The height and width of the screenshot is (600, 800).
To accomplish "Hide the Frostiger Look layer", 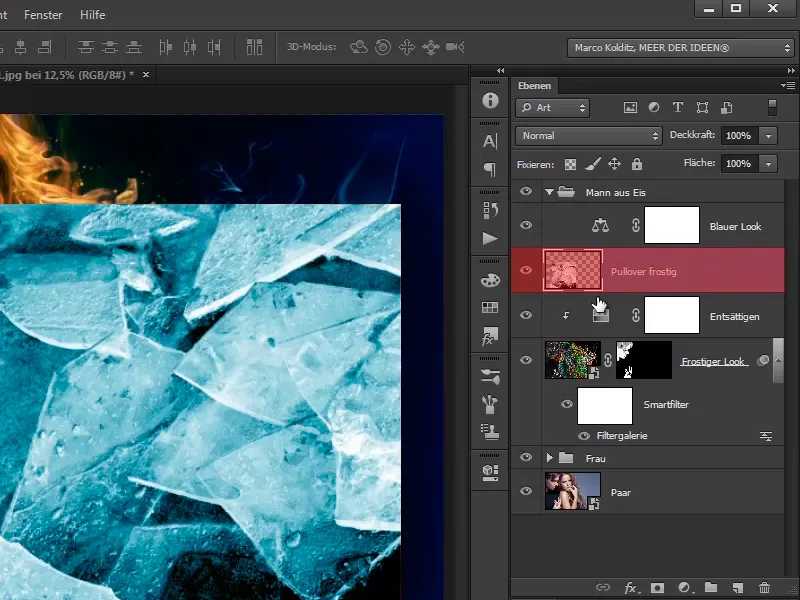I will tap(526, 360).
